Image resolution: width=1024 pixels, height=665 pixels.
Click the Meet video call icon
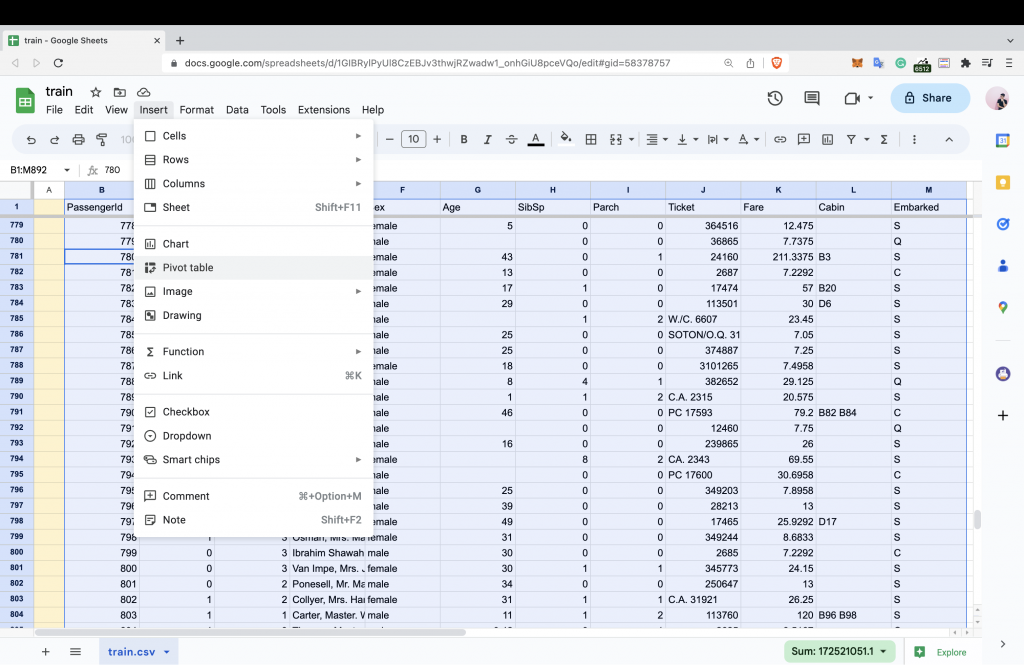click(x=852, y=98)
